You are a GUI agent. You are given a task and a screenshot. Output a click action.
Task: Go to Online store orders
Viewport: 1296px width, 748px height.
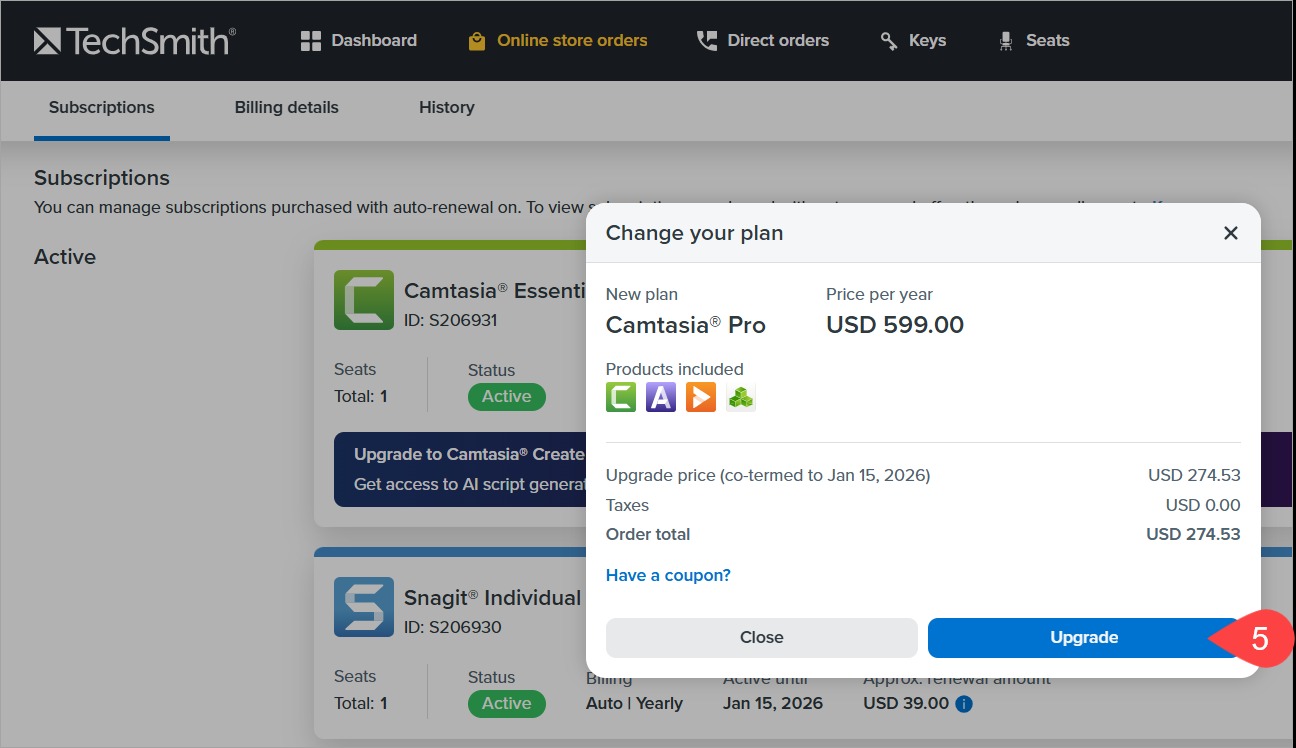click(558, 41)
